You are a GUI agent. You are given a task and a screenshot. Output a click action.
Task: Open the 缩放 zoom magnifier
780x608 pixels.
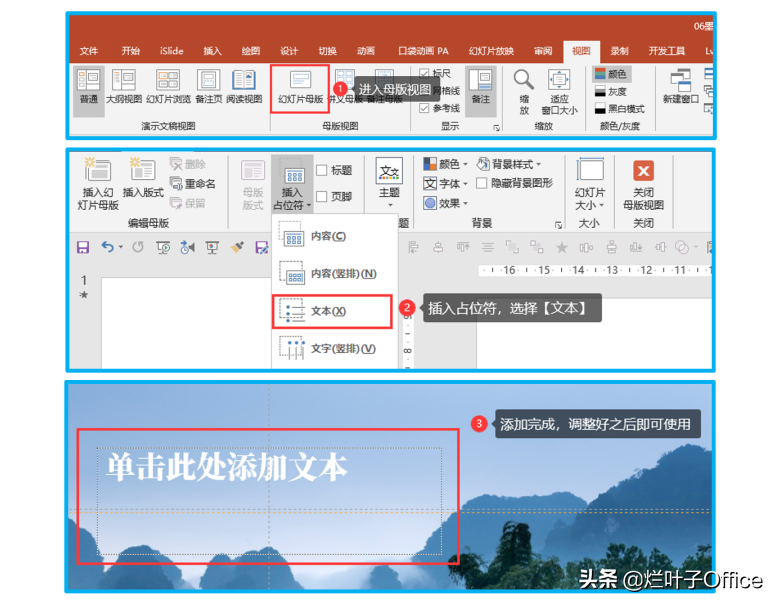(x=524, y=92)
